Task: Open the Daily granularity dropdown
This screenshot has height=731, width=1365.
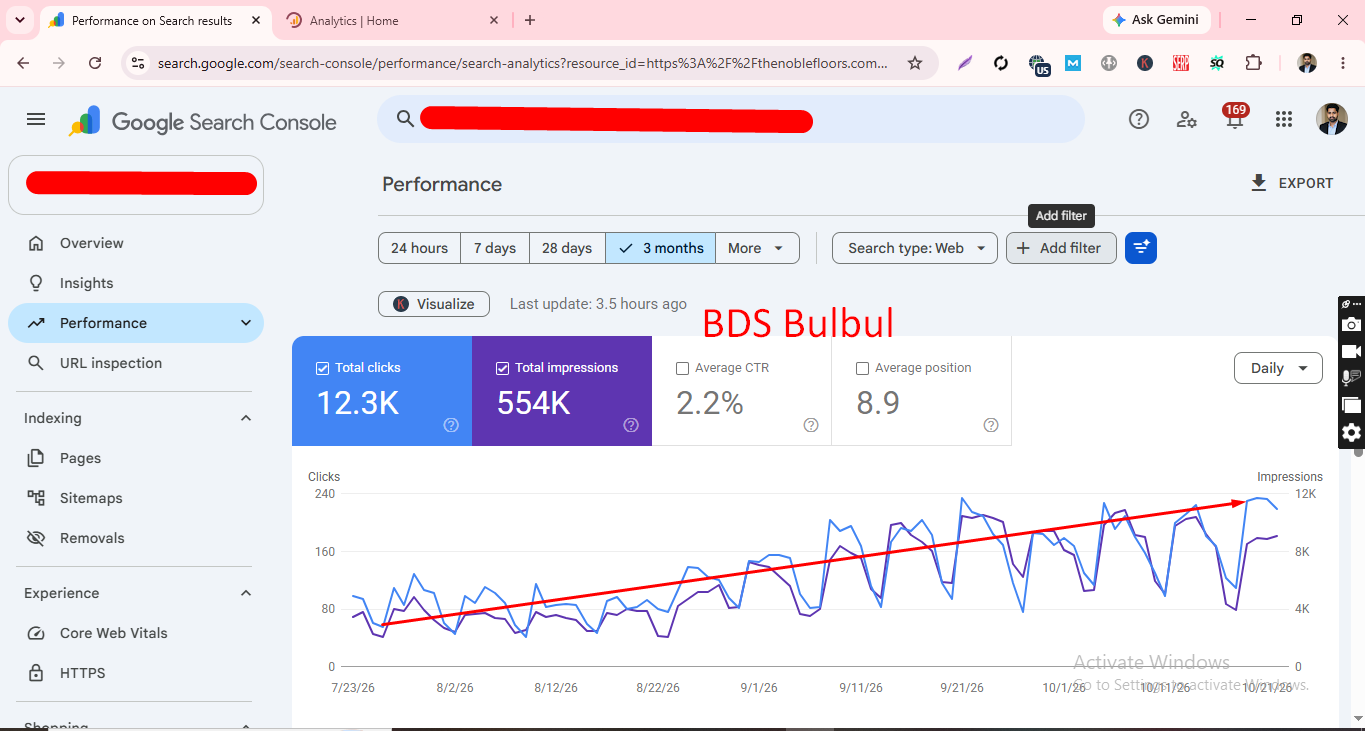Action: 1278,368
